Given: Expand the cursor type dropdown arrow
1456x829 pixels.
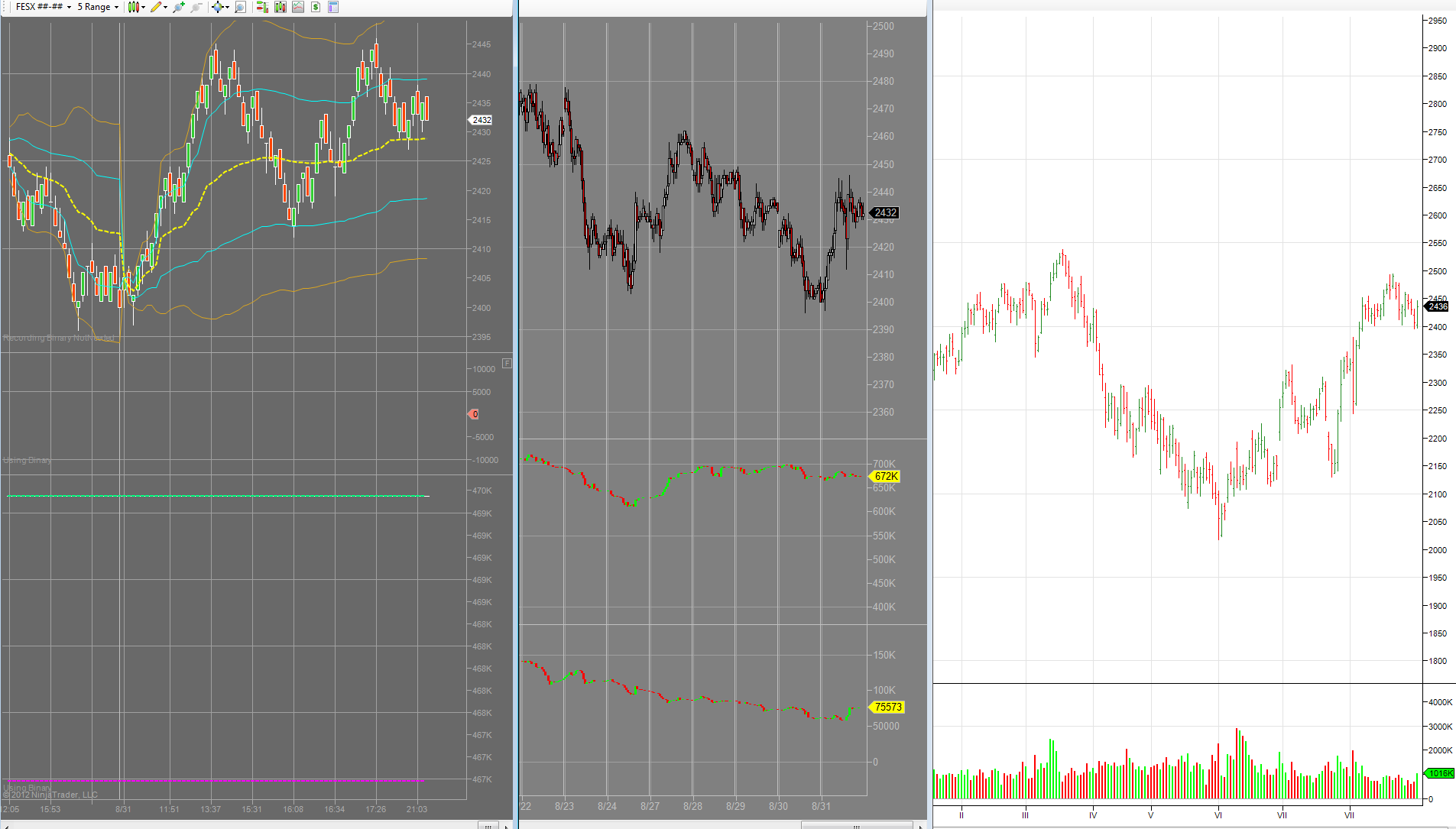Looking at the screenshot, I should [x=227, y=7].
